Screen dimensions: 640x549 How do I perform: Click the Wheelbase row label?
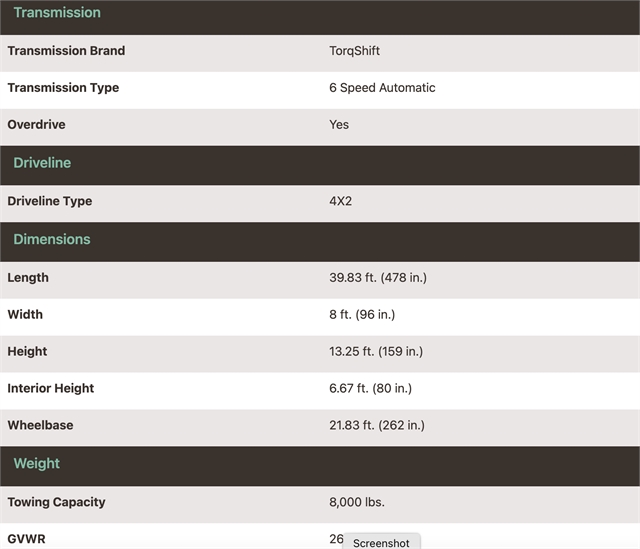[40, 426]
